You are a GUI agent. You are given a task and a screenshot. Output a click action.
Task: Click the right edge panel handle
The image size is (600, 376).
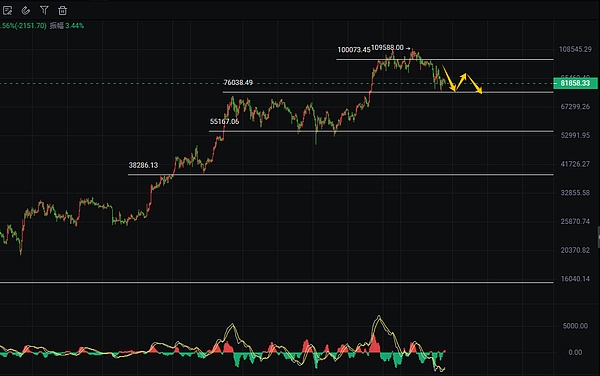pos(598,237)
